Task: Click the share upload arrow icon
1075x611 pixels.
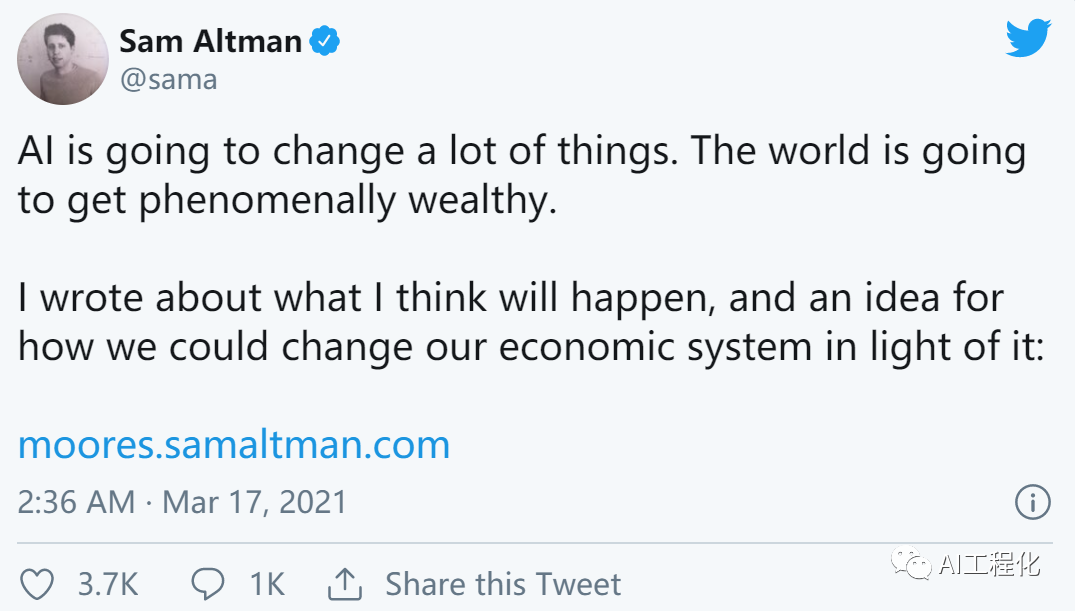Action: 343,583
